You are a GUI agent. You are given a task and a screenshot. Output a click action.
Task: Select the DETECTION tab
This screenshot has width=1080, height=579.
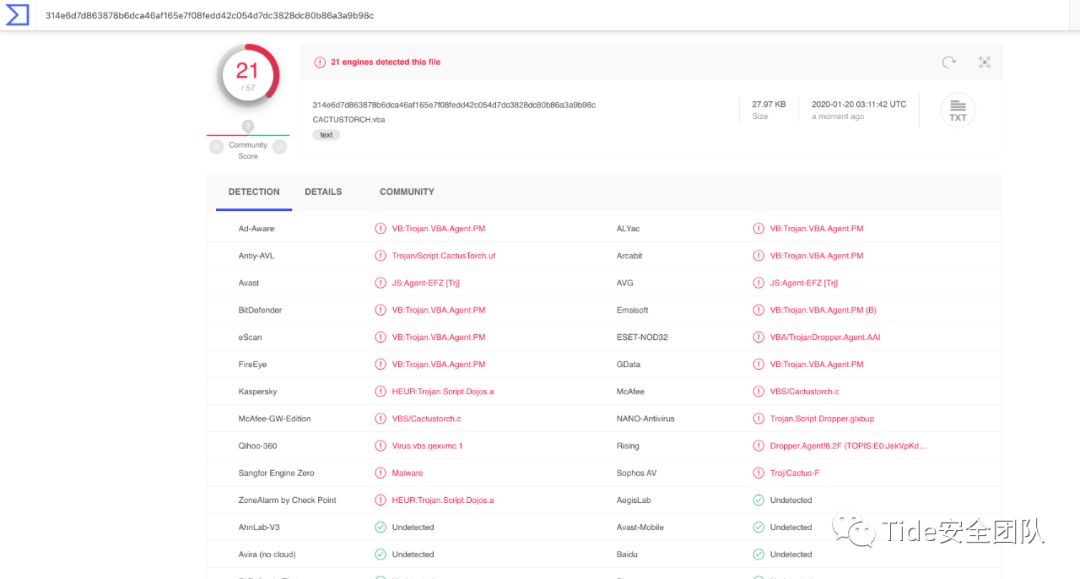pyautogui.click(x=254, y=192)
